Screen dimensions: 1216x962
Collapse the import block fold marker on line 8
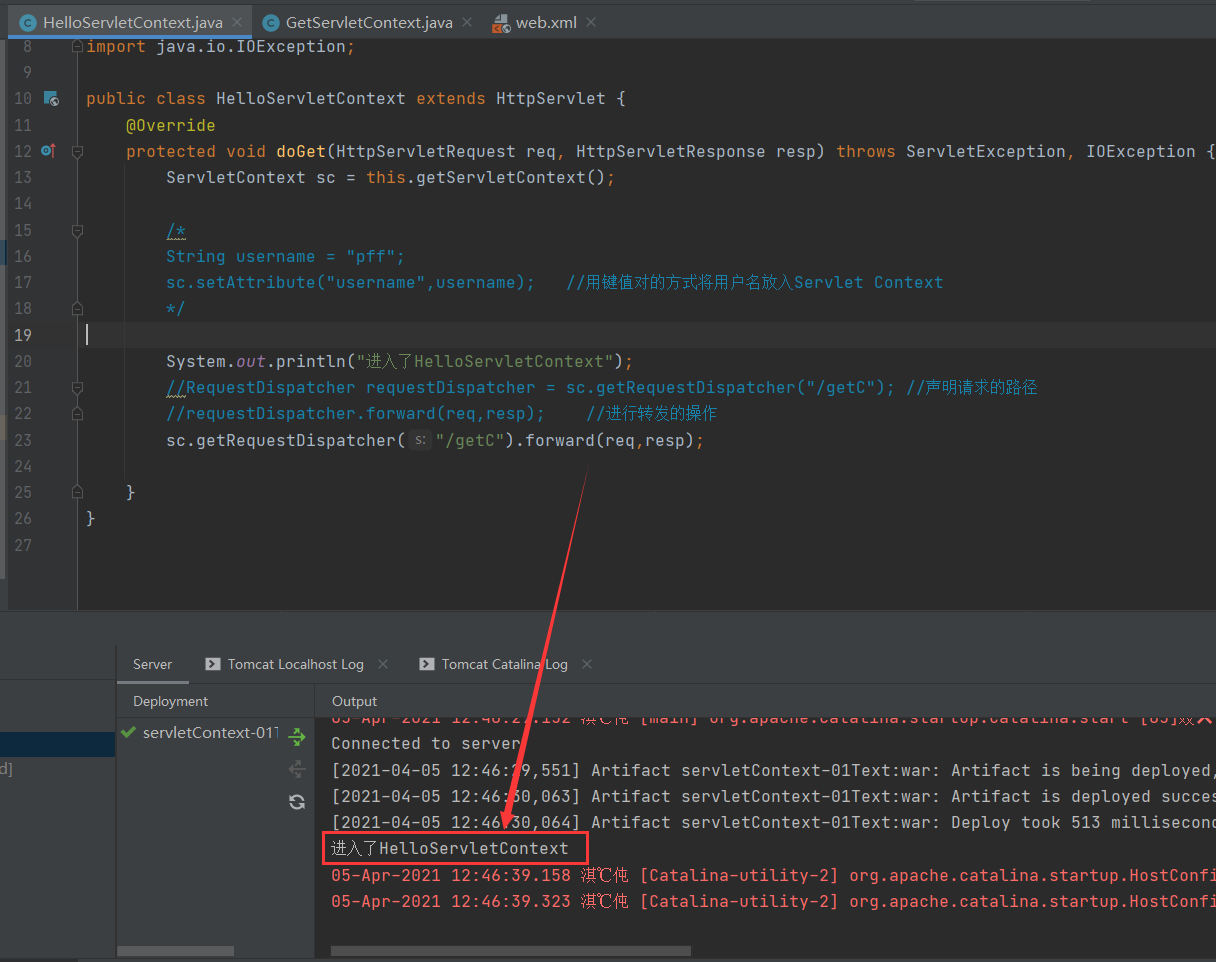[77, 47]
